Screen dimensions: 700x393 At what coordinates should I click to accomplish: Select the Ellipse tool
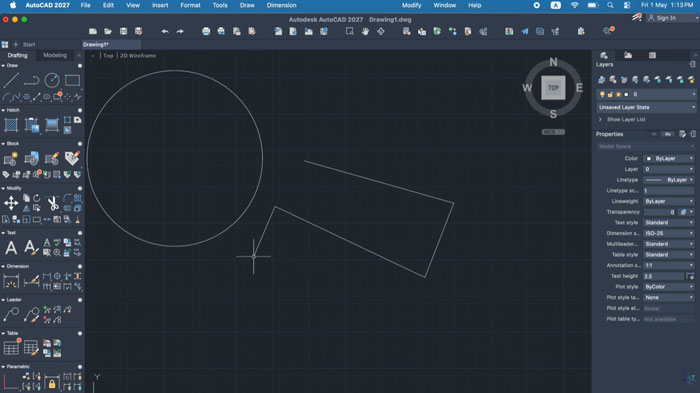[x=47, y=96]
